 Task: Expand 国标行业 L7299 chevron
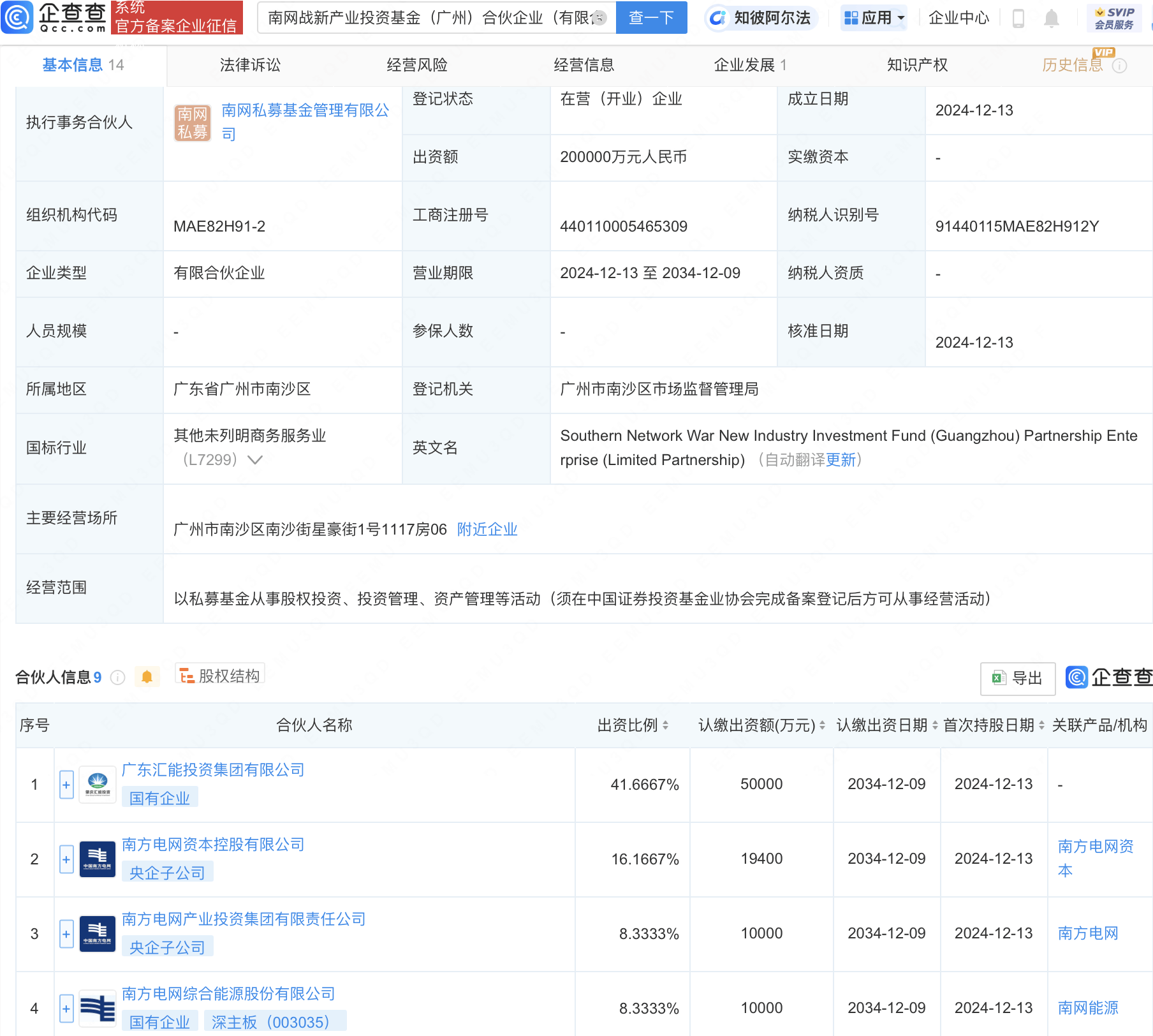[x=255, y=460]
